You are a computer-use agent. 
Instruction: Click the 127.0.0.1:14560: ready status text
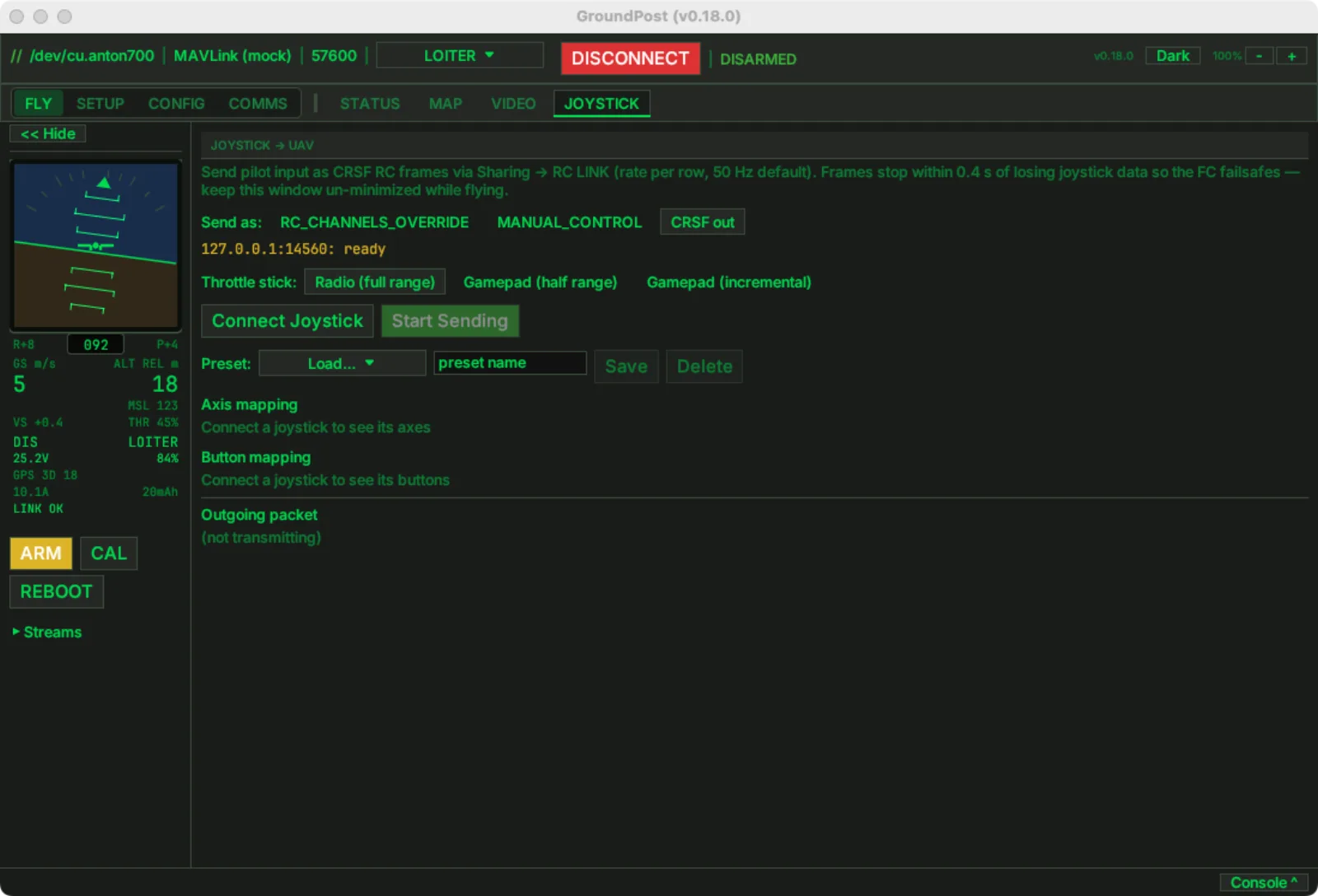click(293, 249)
